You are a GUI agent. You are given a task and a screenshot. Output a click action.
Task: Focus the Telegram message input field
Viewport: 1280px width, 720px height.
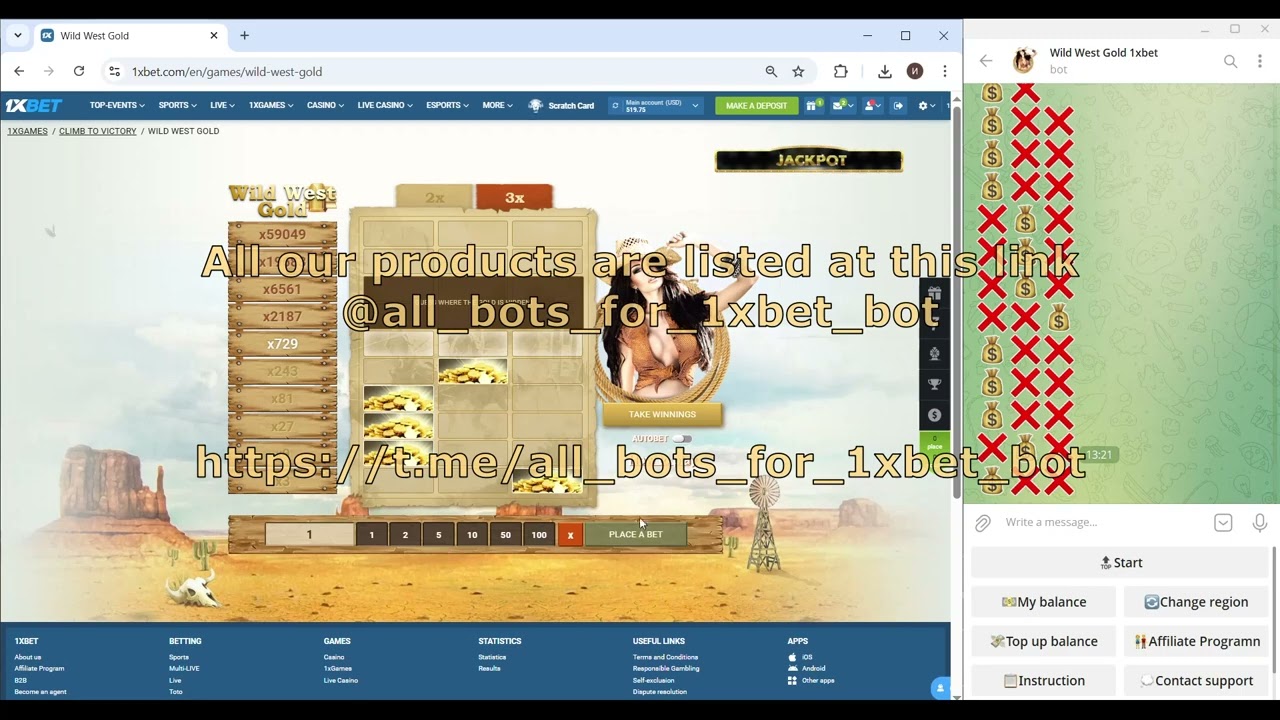click(1100, 522)
